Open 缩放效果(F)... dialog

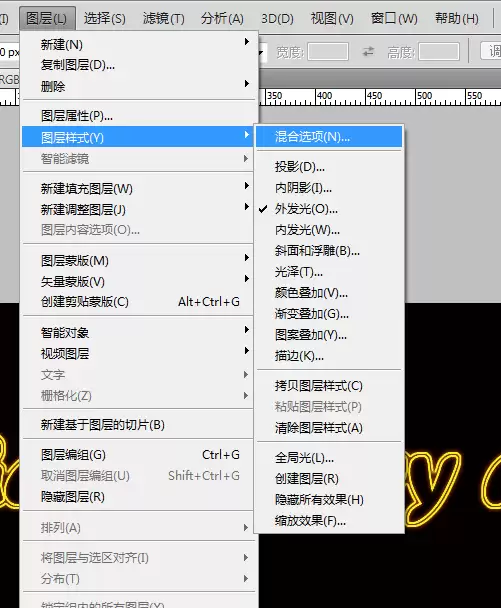329,521
